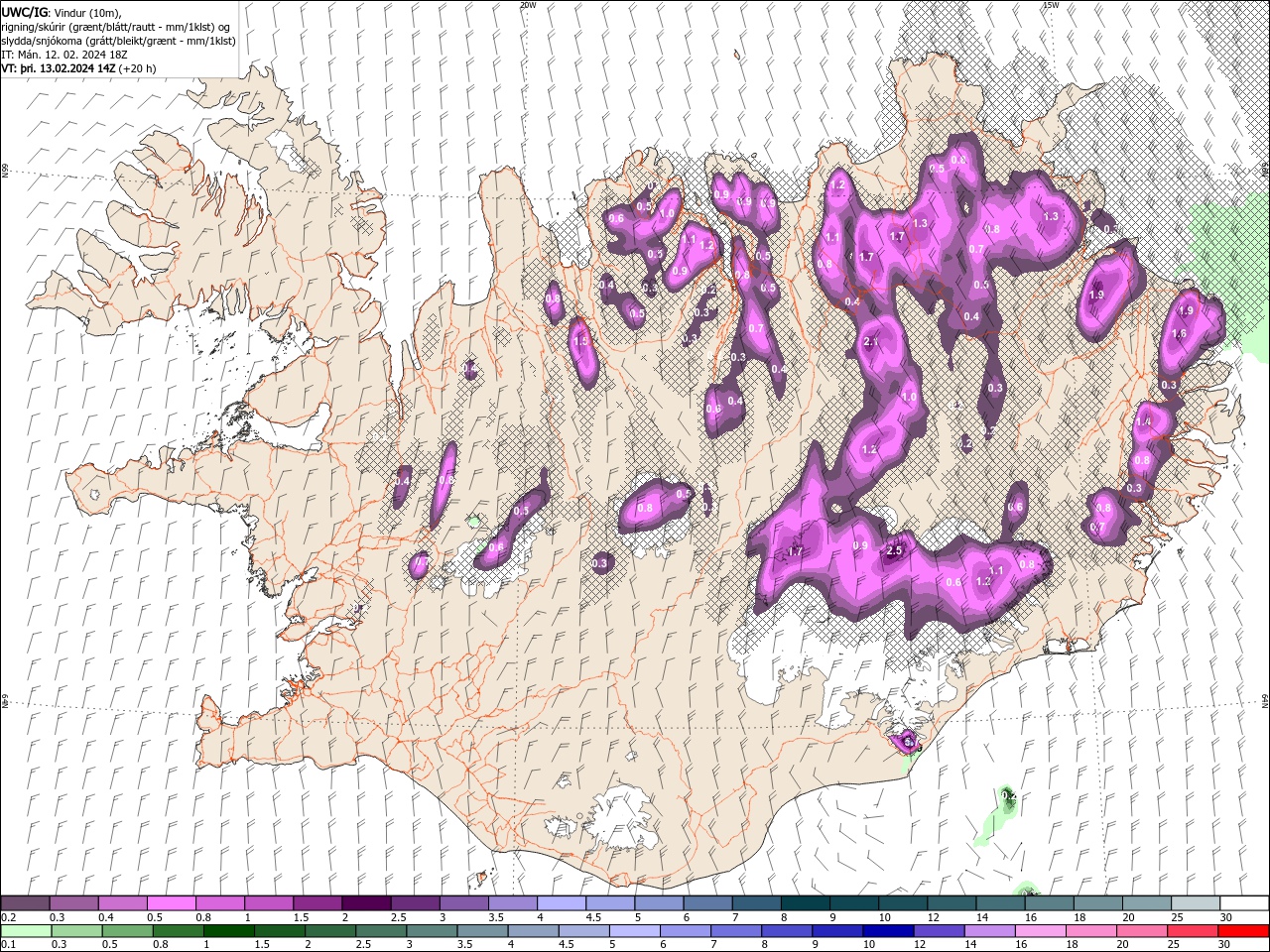This screenshot has width=1270, height=952.
Task: Click the palest green rain swatch between 0.1 and 0.3
Action: click(26, 931)
